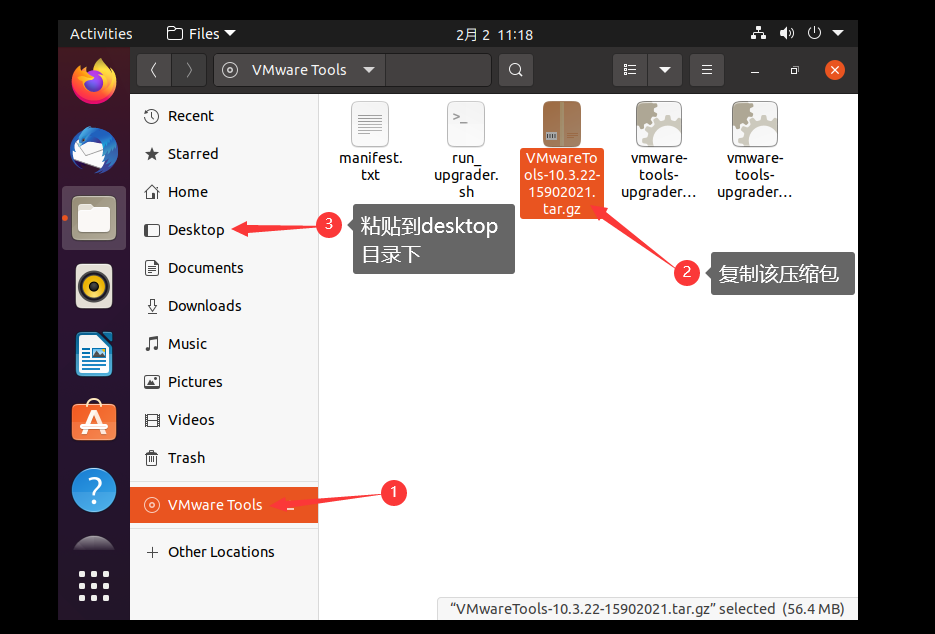Click the network indicator in the top bar
Screen dimensions: 935x634
coord(757,33)
